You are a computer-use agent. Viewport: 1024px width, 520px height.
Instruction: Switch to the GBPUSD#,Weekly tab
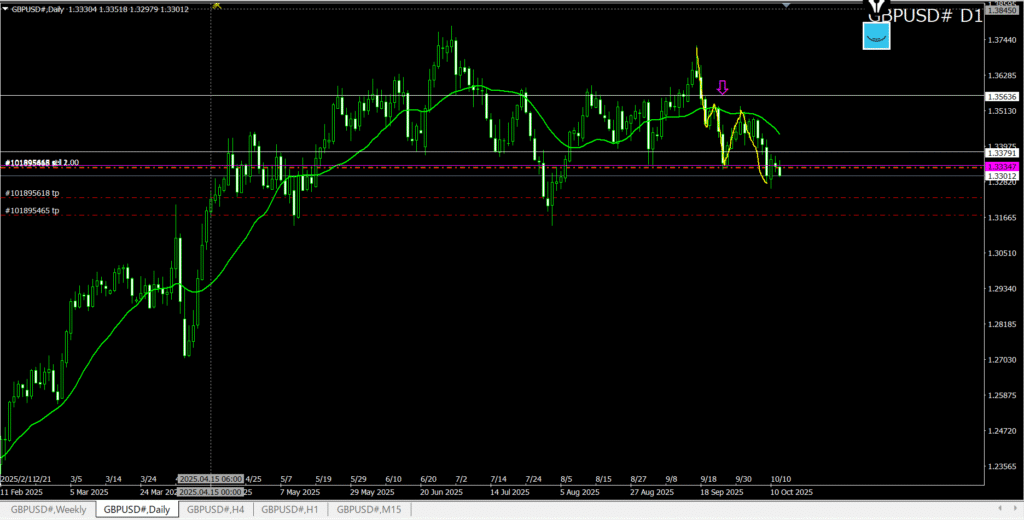48,510
